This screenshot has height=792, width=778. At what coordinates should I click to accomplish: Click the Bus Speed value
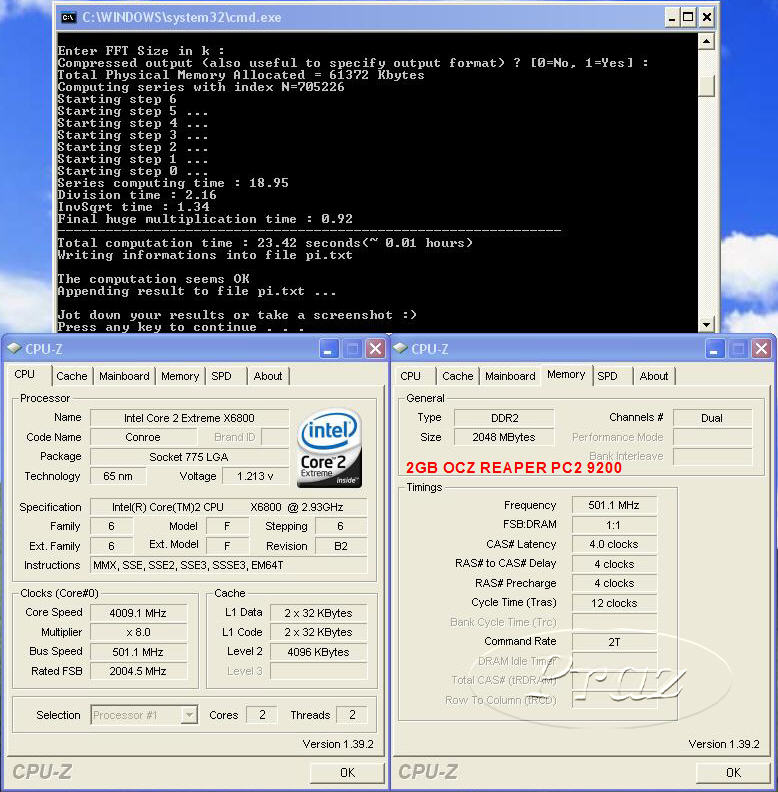click(x=138, y=652)
